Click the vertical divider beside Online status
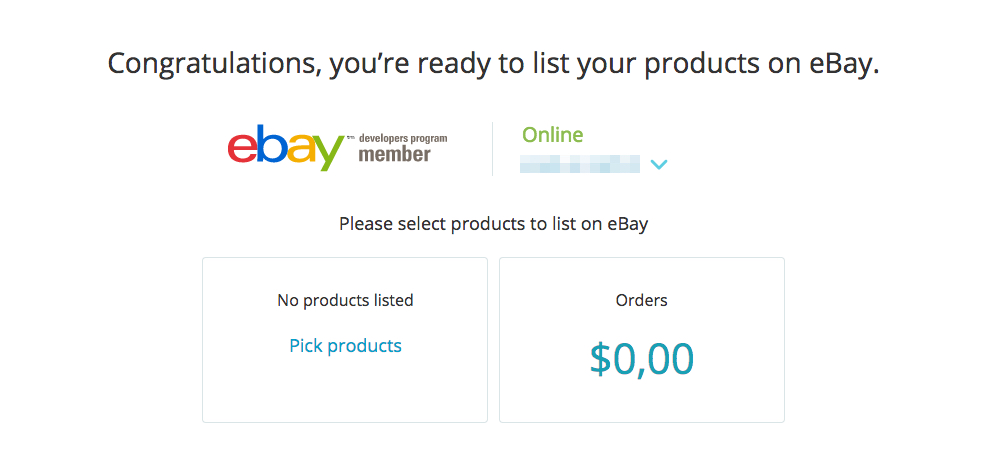Viewport: 1008px width, 463px height. (493, 149)
